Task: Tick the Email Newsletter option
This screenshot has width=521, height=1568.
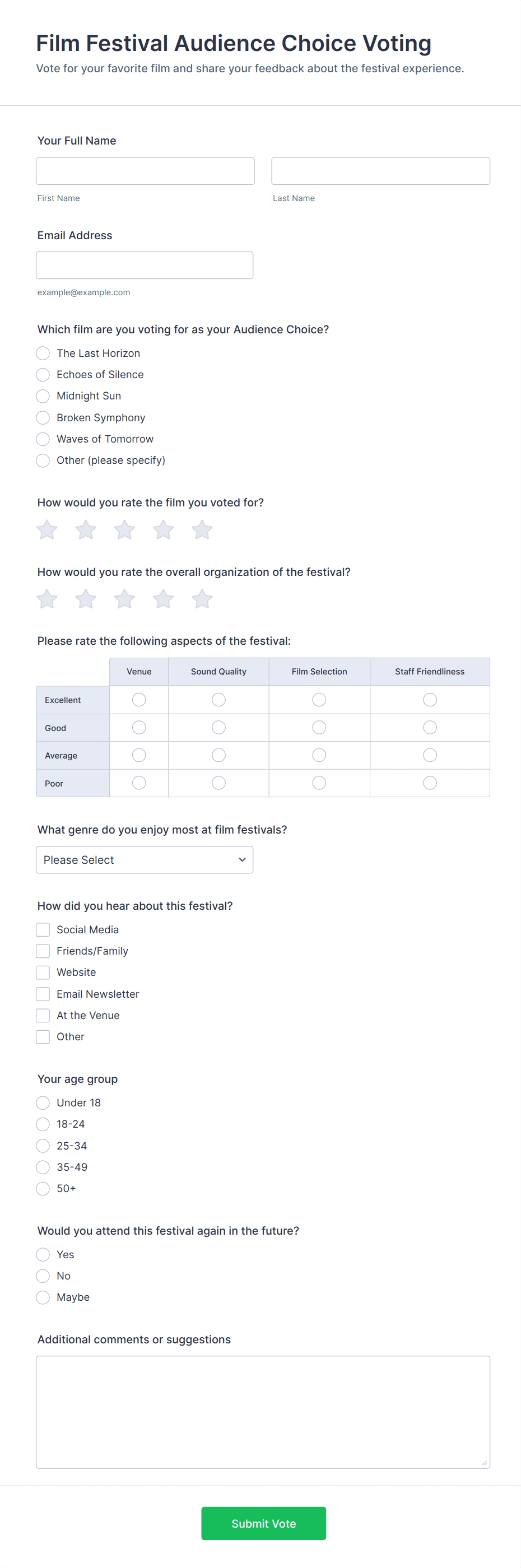Action: (43, 994)
